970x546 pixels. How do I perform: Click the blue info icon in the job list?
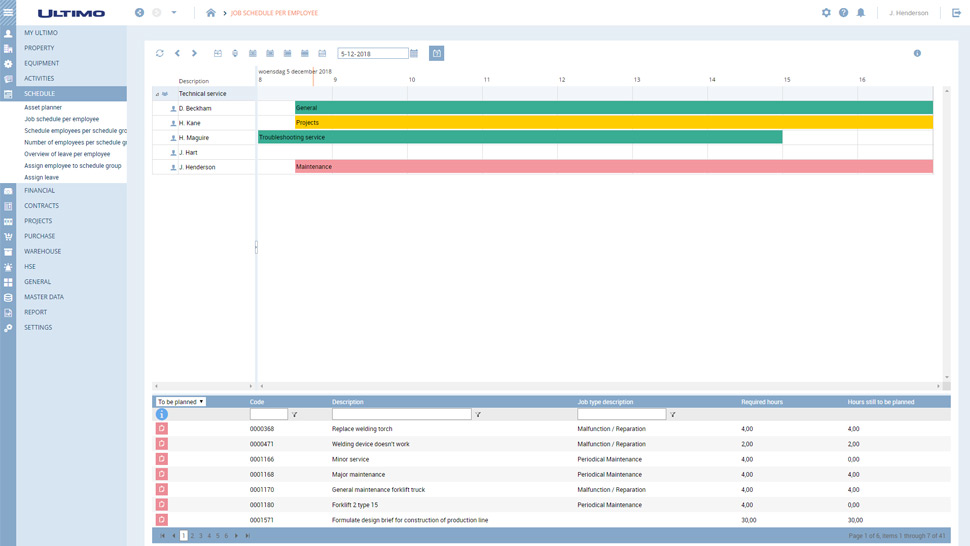162,414
